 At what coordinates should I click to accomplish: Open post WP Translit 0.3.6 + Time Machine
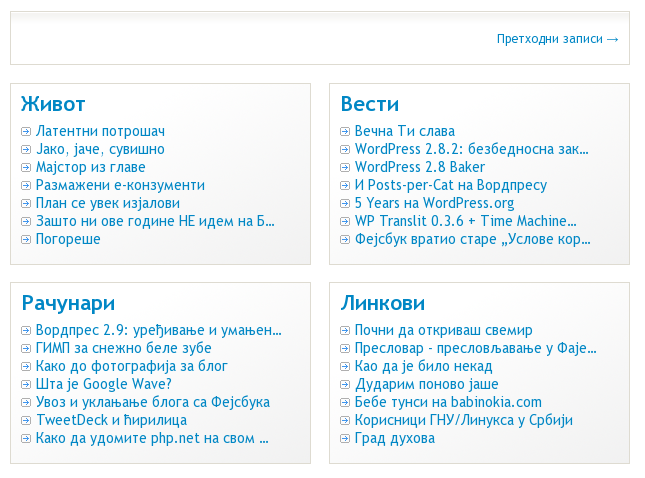pyautogui.click(x=466, y=221)
